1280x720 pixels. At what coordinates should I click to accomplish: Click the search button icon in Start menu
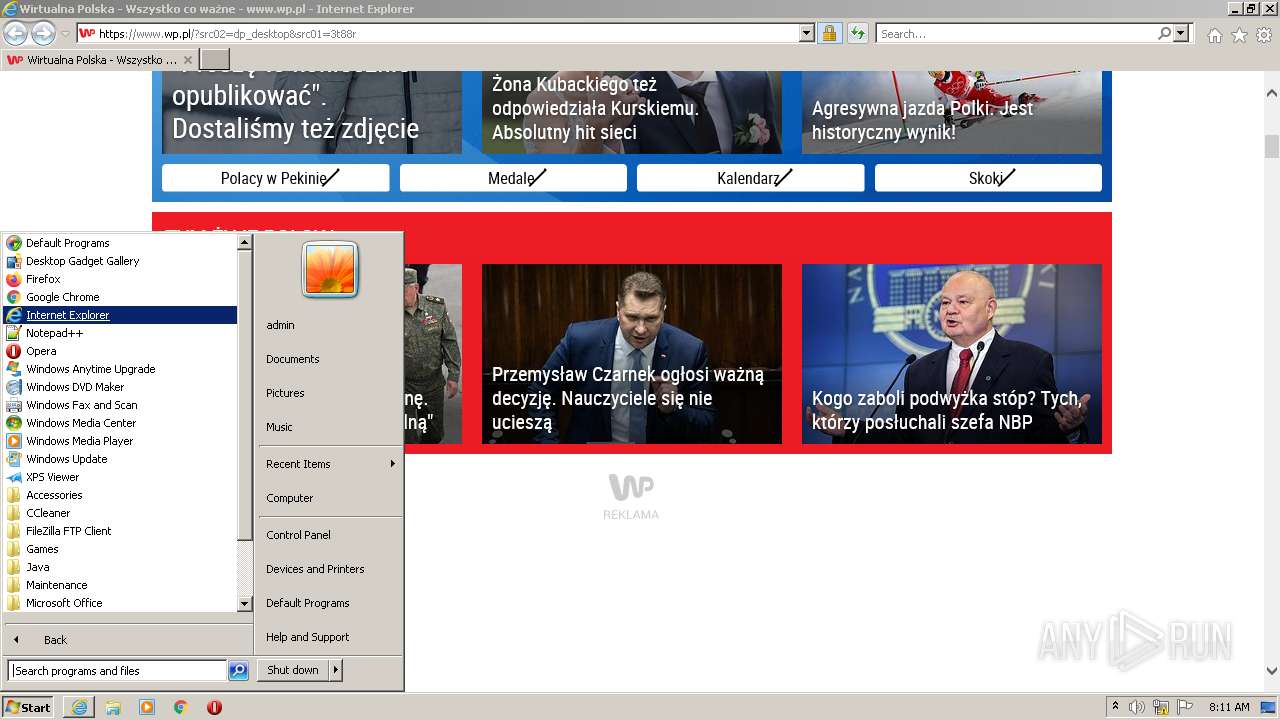point(238,671)
